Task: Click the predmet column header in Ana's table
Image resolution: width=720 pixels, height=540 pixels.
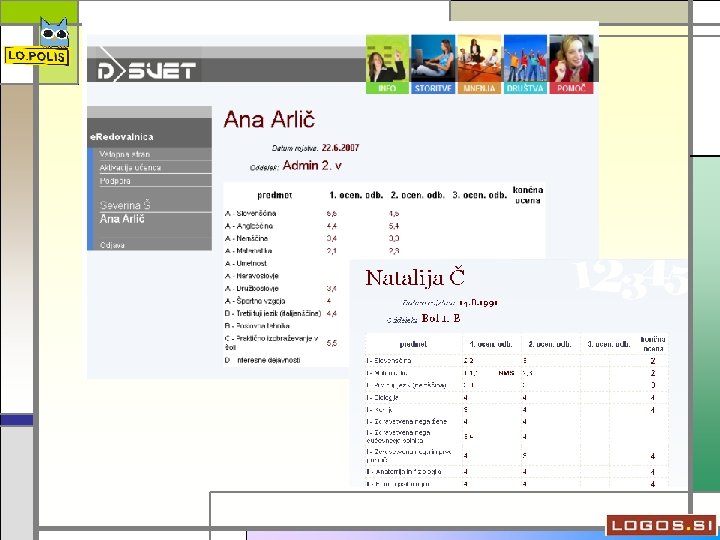Action: click(274, 195)
